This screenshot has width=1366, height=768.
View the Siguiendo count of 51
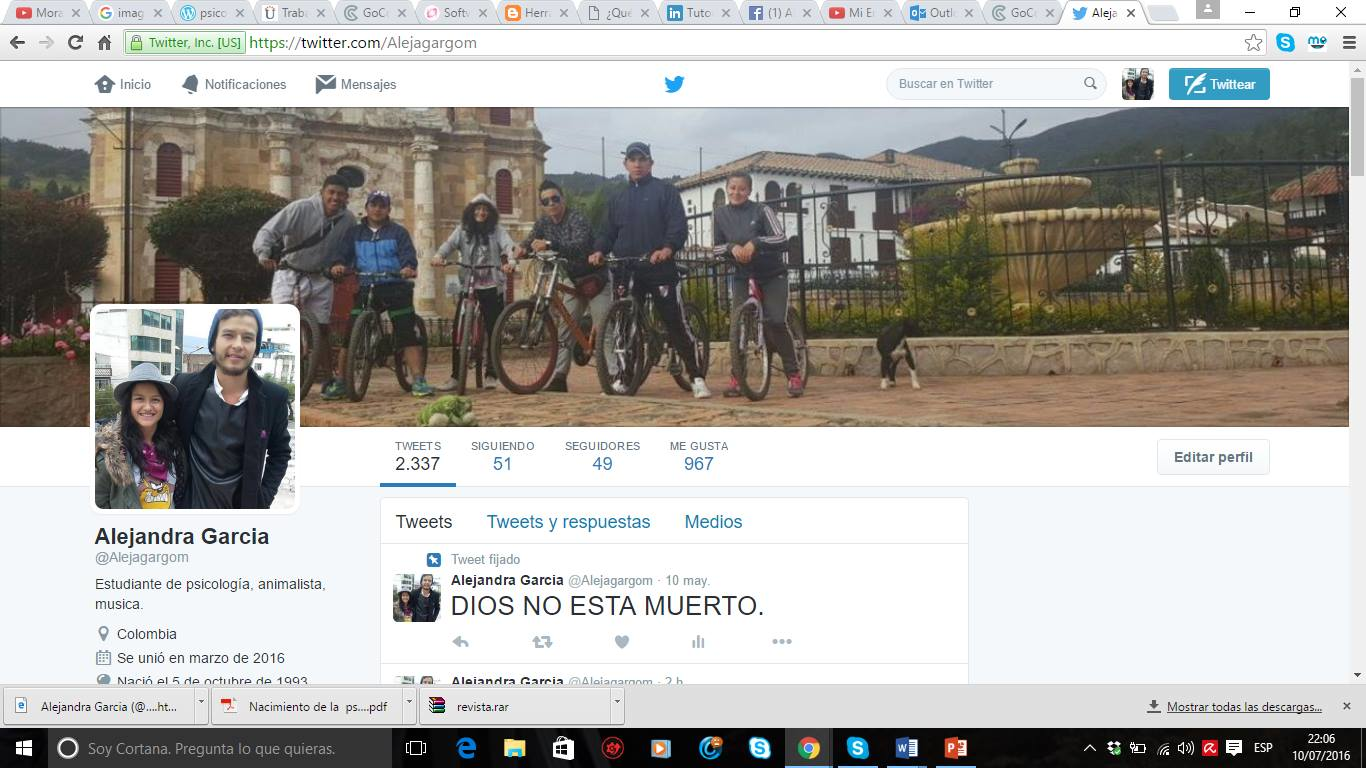tap(502, 456)
